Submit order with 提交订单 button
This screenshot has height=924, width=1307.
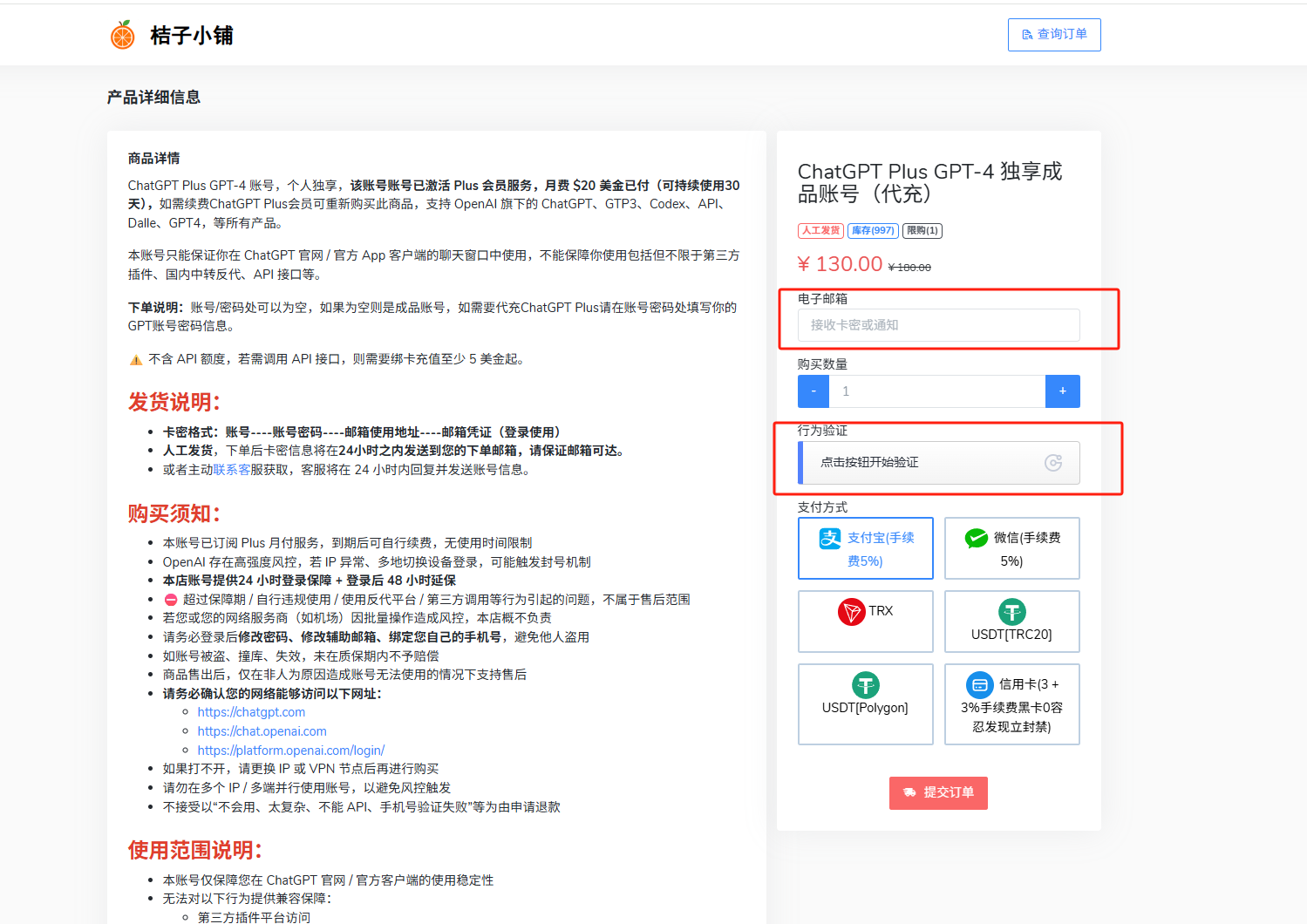pyautogui.click(x=938, y=793)
